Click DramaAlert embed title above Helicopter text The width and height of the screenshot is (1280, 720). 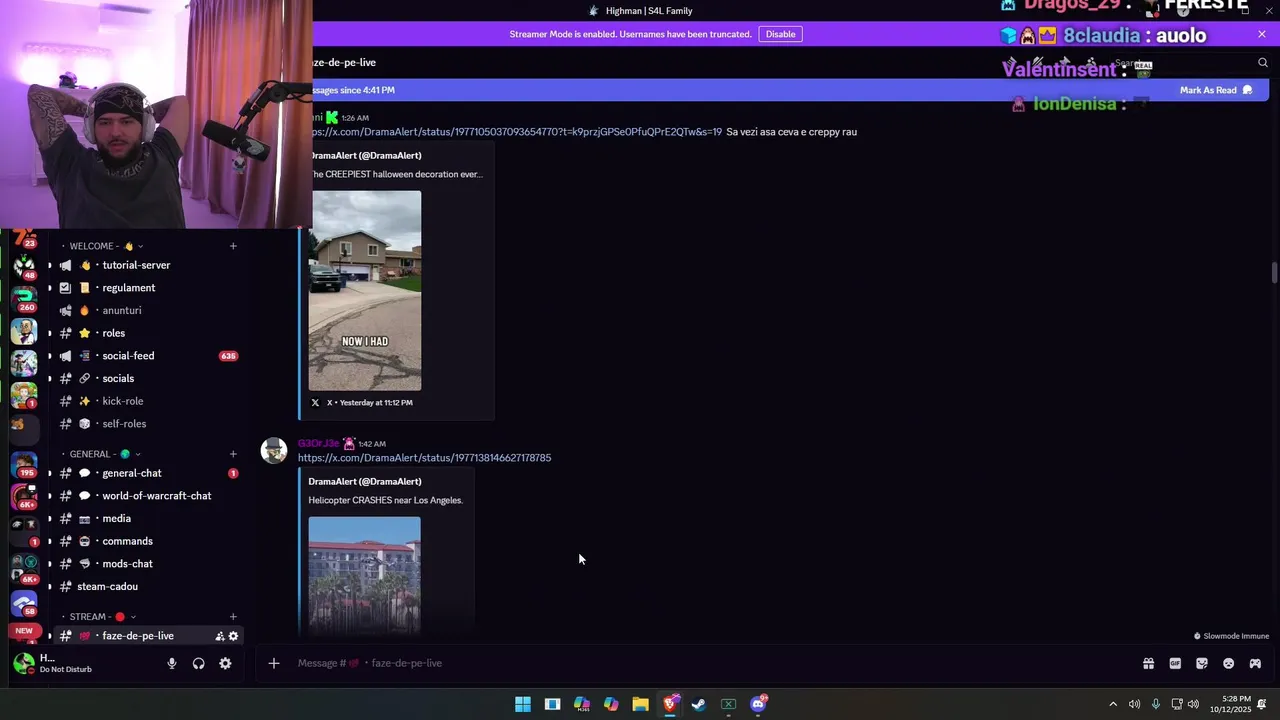[365, 481]
